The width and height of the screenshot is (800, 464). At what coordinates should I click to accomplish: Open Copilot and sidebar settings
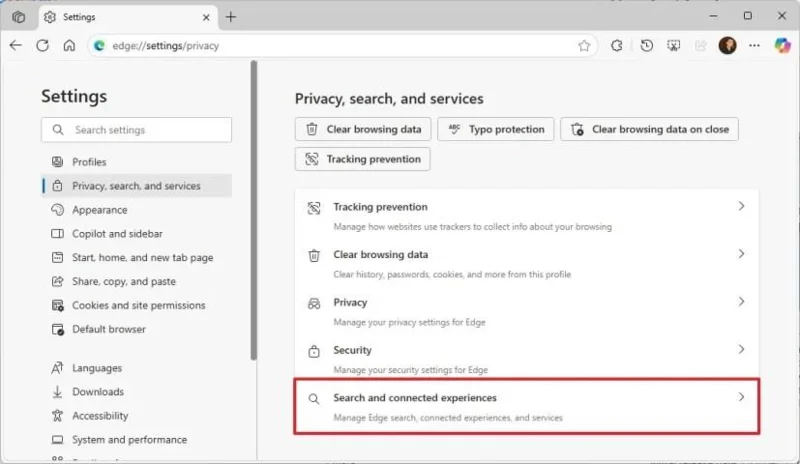[136, 234]
